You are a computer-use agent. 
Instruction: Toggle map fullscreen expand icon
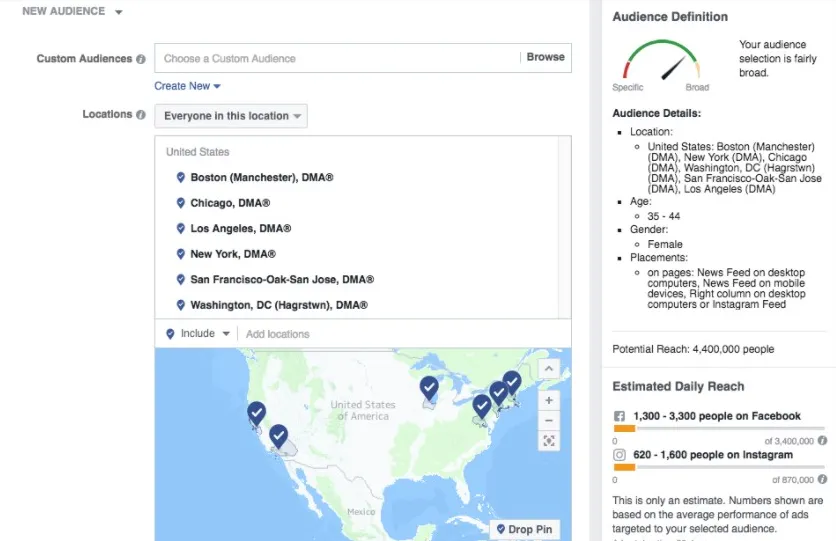click(x=548, y=441)
